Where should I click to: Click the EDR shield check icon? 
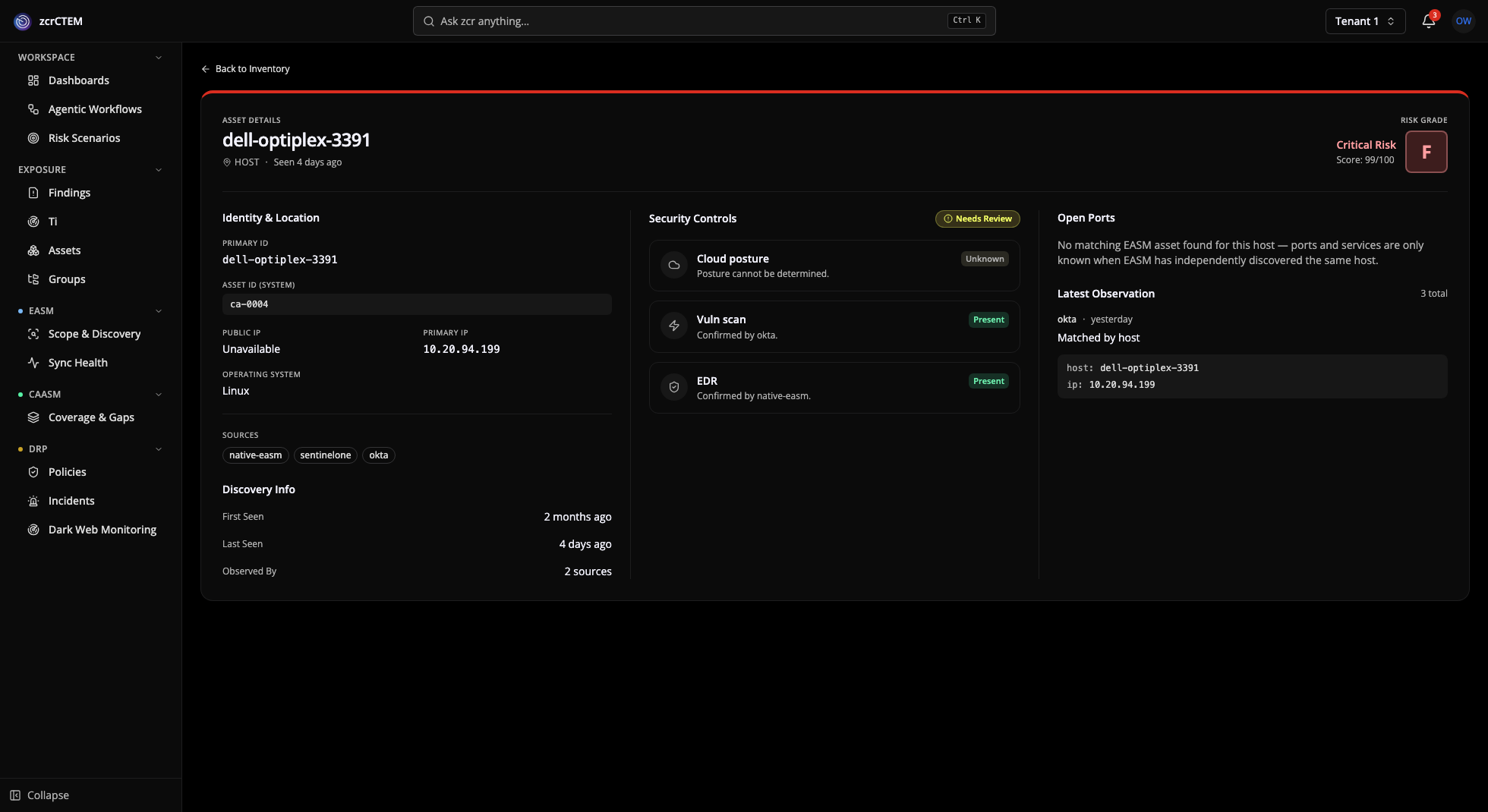tap(674, 387)
